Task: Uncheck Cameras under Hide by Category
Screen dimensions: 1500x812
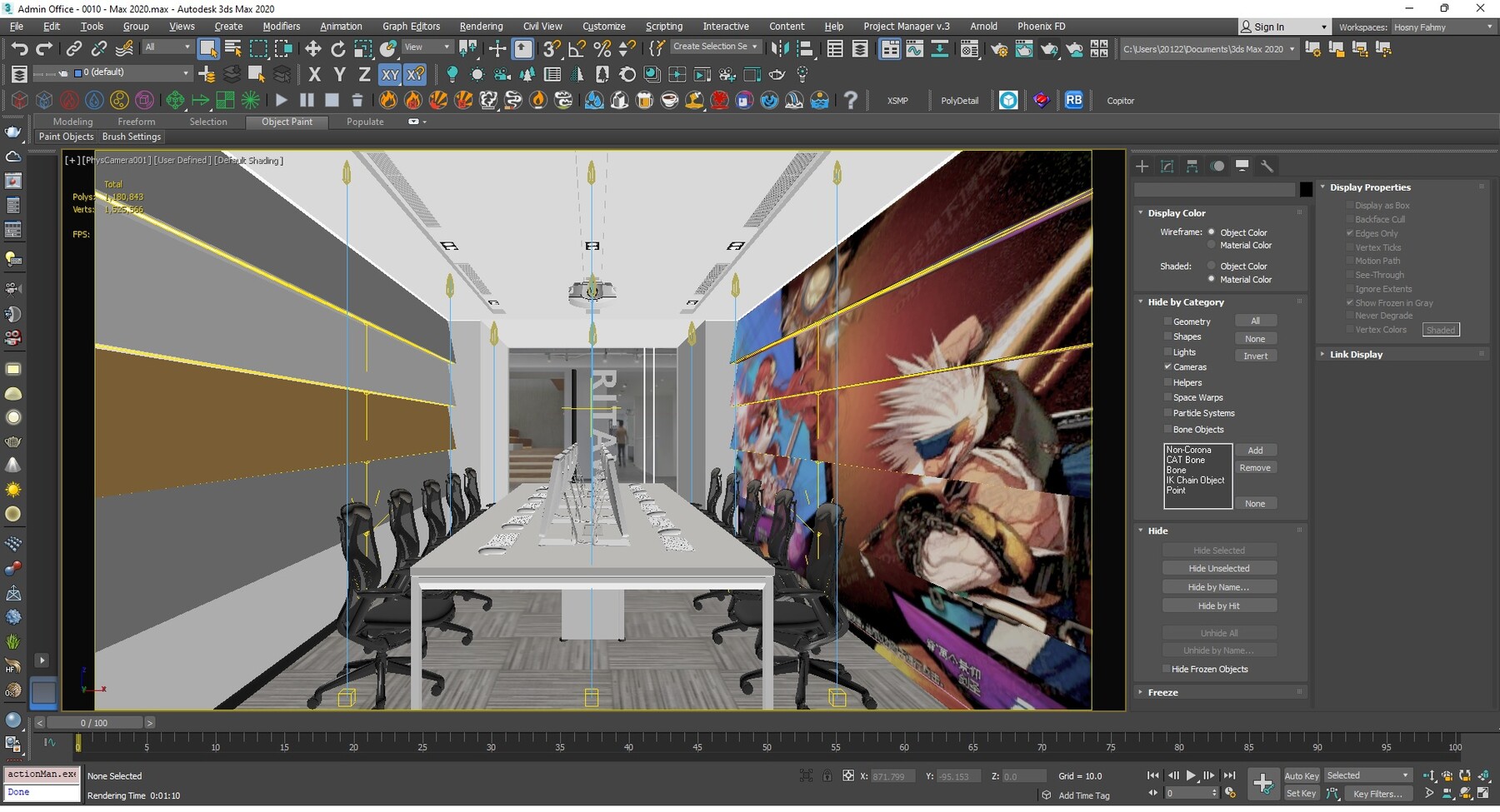Action: tap(1169, 367)
